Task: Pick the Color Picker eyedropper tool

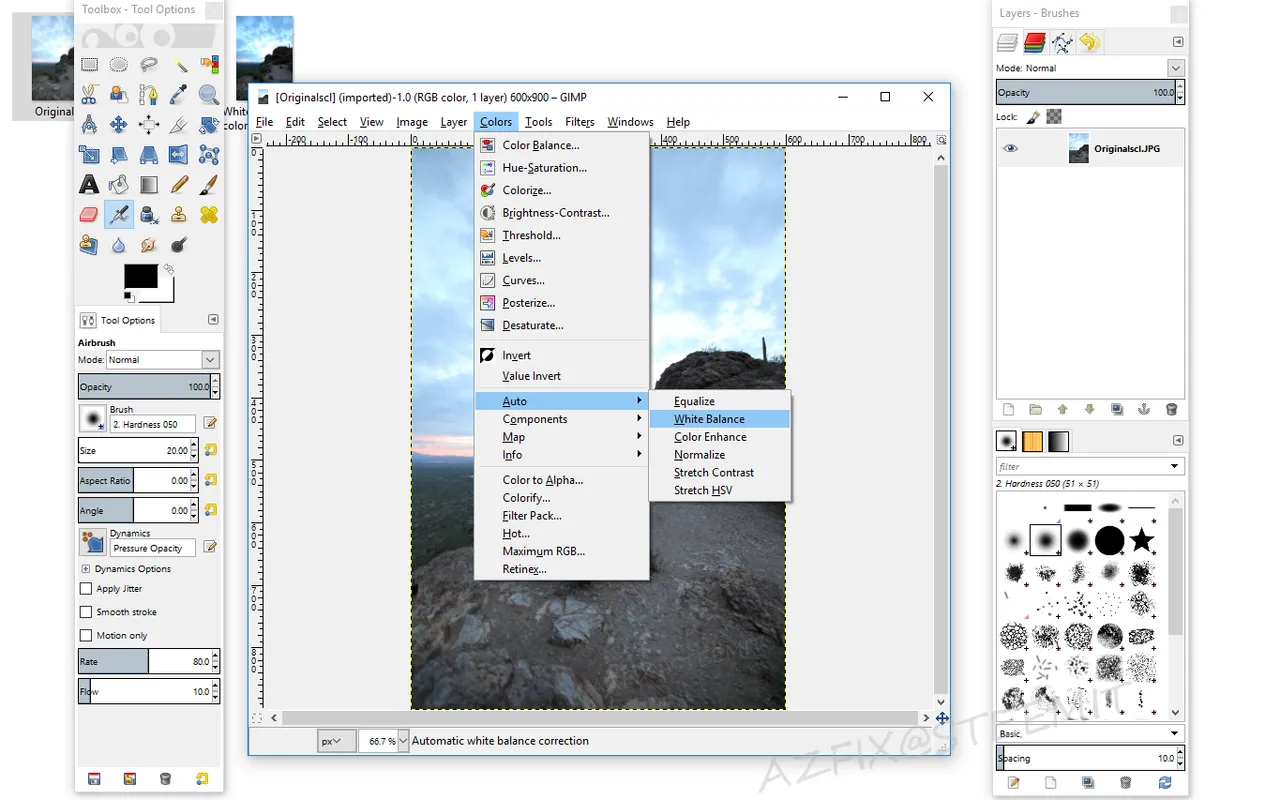Action: pyautogui.click(x=179, y=95)
